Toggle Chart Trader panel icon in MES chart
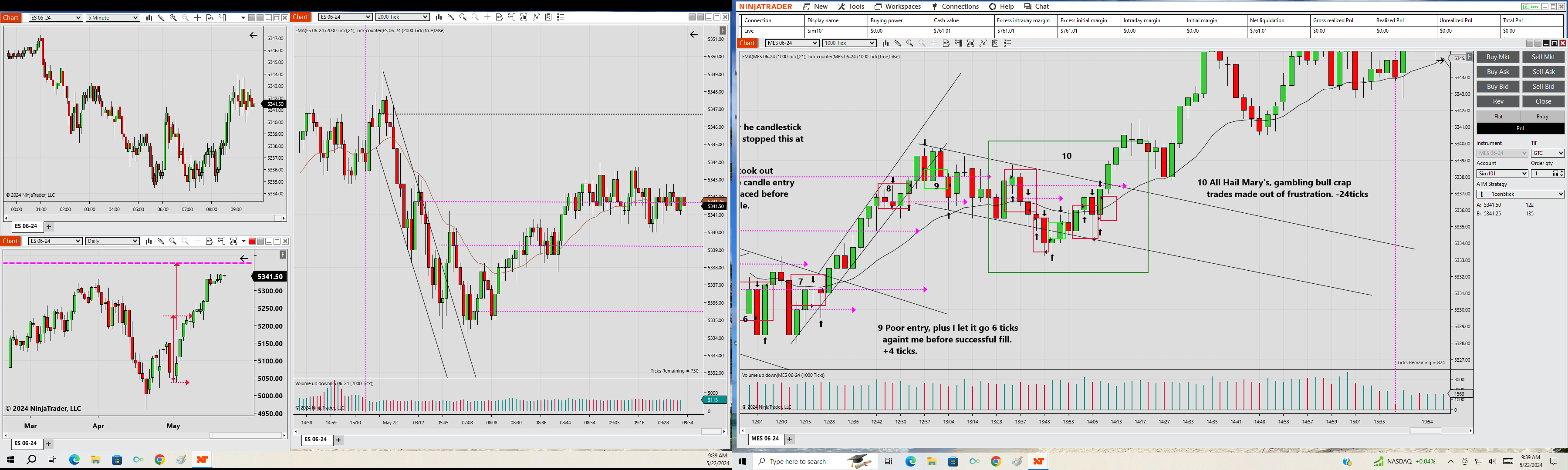1568x470 pixels. click(958, 43)
